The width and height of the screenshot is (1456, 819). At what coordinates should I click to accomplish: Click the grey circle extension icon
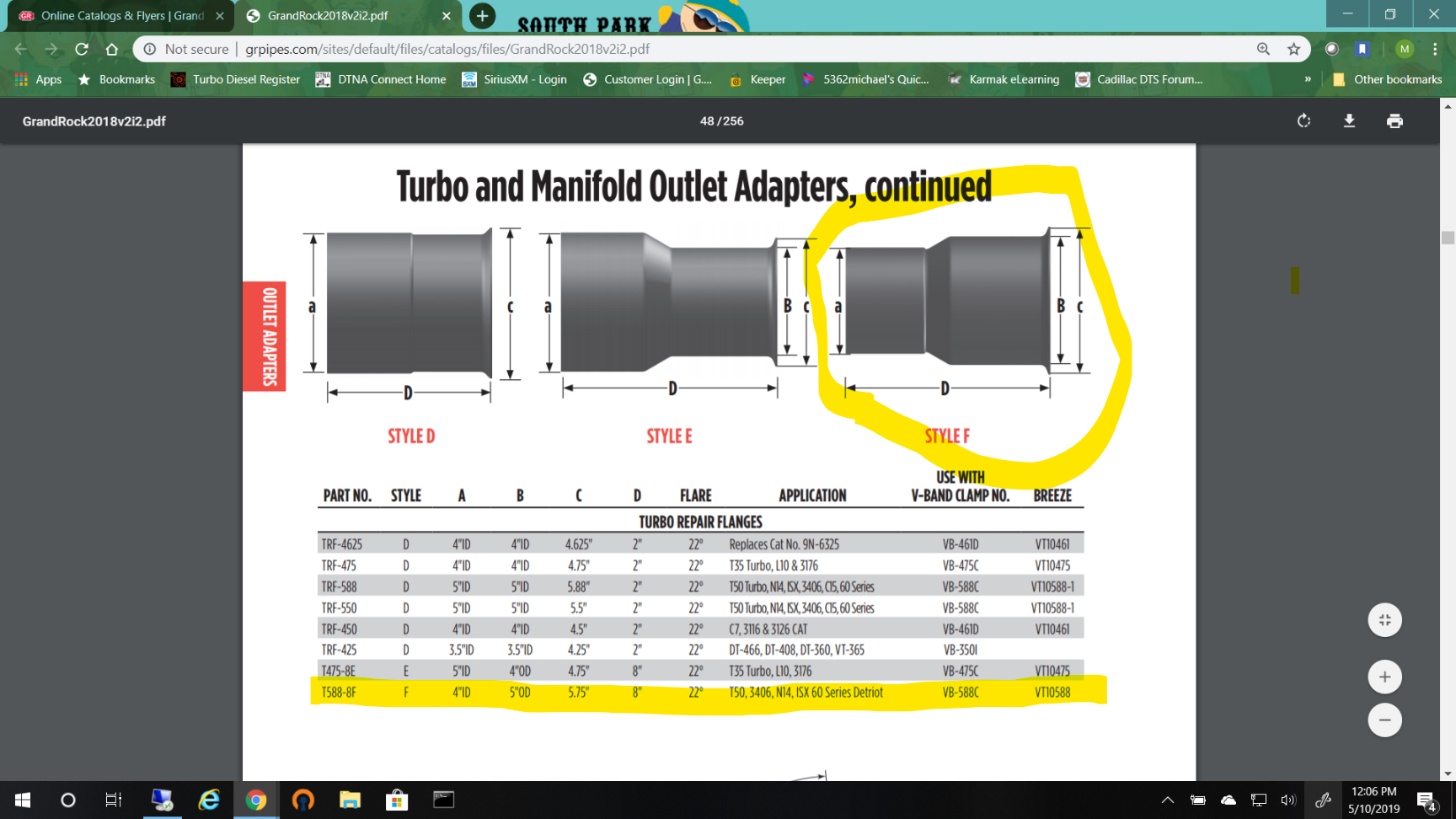(x=1331, y=49)
